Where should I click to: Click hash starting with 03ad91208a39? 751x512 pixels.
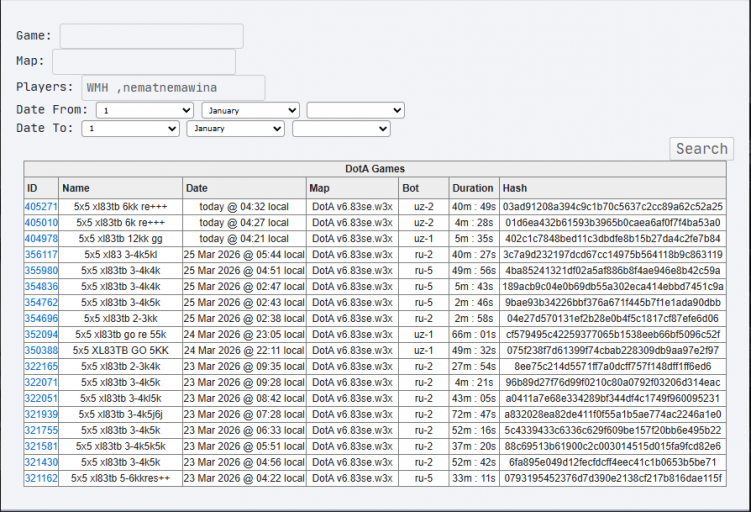click(613, 207)
